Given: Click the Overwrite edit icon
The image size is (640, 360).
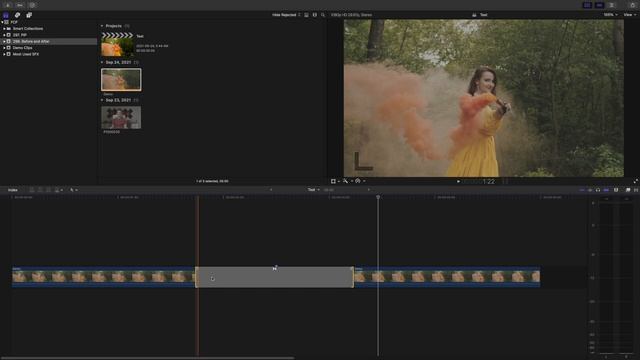Looking at the screenshot, I should pos(57,190).
